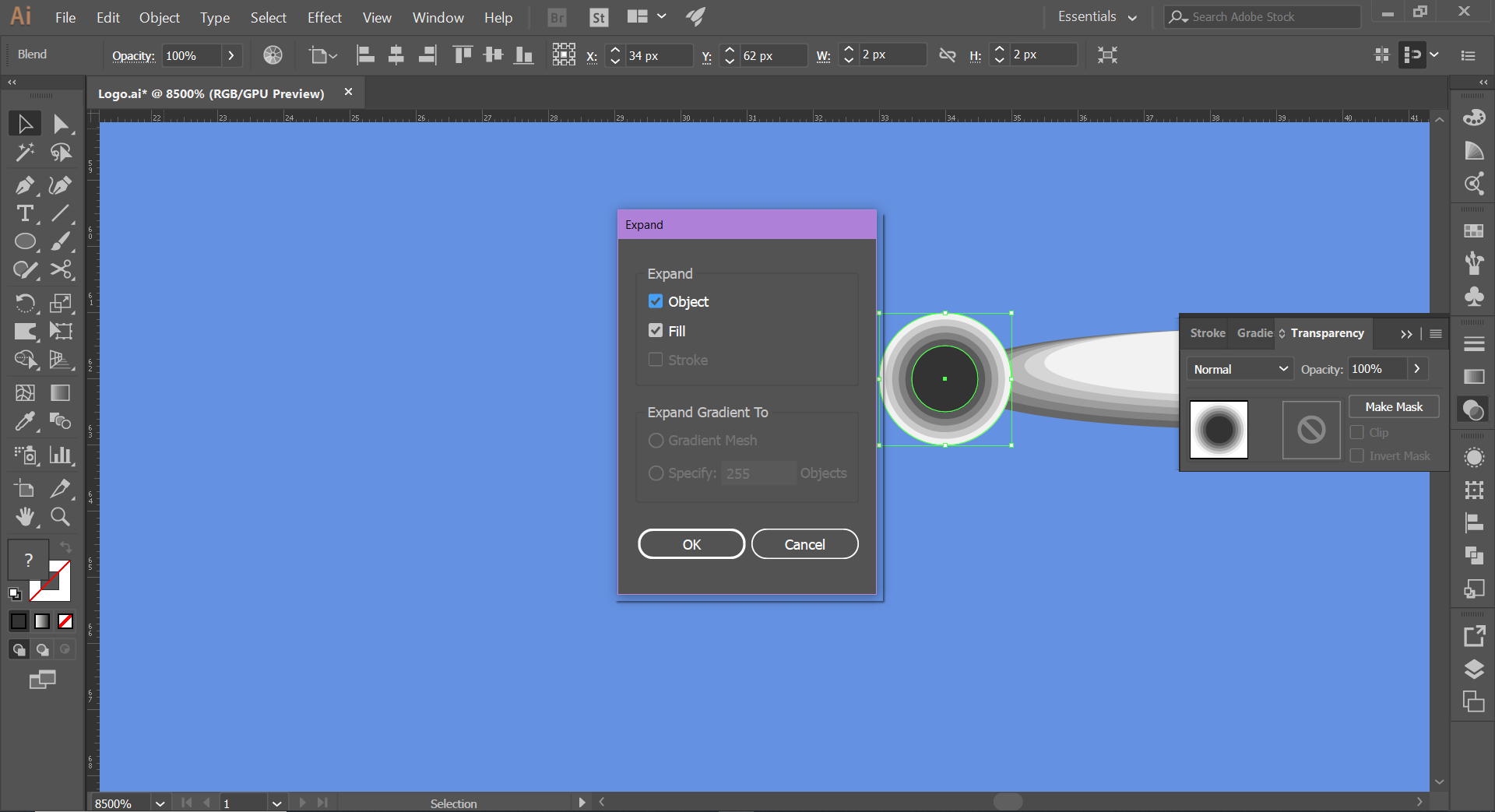The image size is (1495, 812).
Task: Open the Window menu
Action: tap(438, 17)
